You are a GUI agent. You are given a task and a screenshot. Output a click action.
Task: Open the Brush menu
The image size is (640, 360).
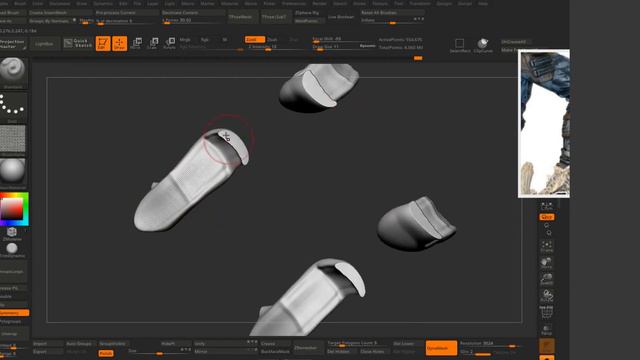(20, 3)
